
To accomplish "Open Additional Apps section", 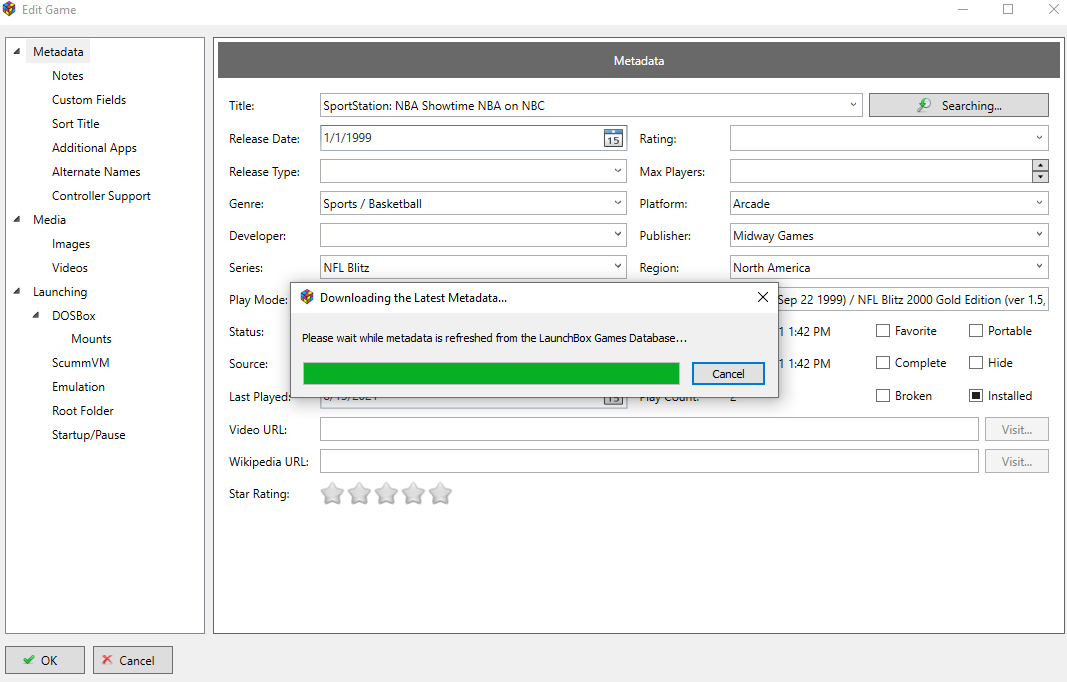I will [94, 148].
